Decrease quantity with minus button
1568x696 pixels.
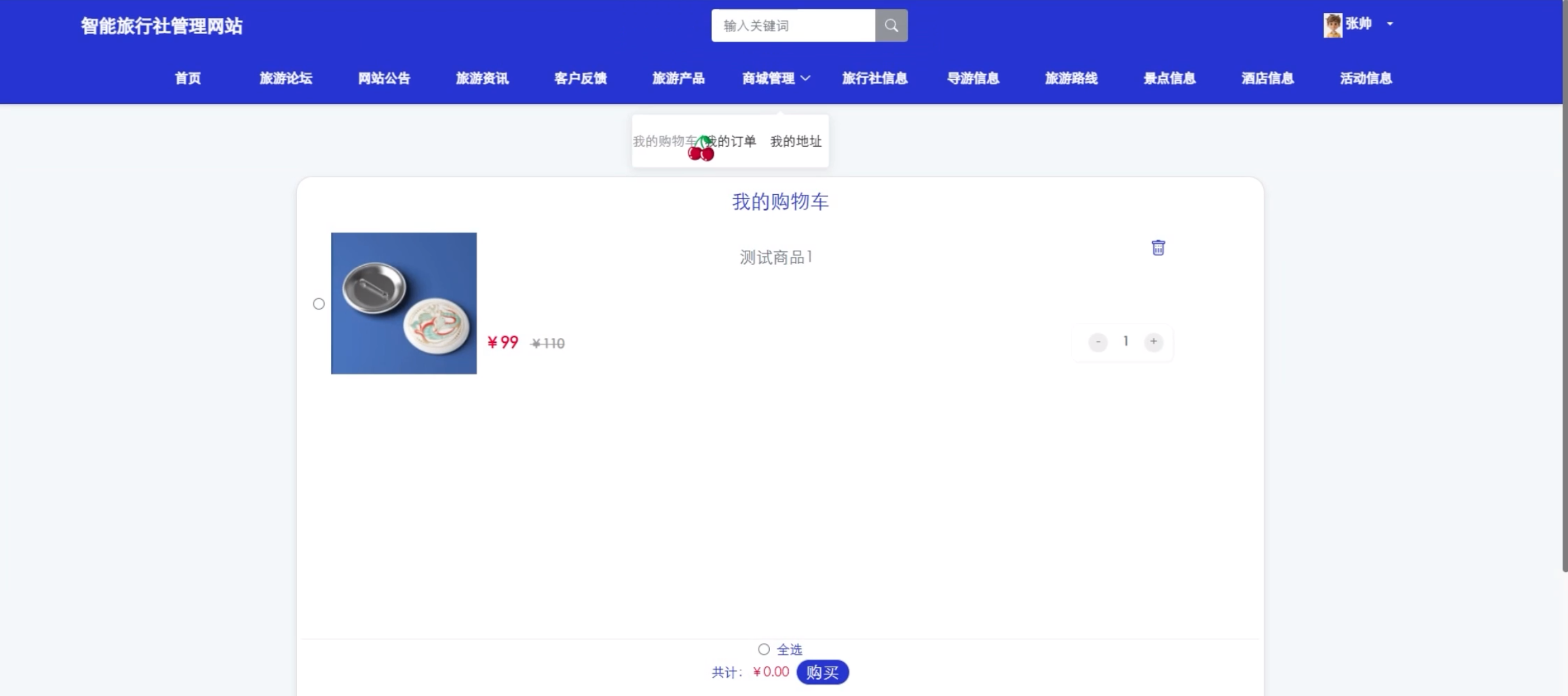click(x=1098, y=341)
